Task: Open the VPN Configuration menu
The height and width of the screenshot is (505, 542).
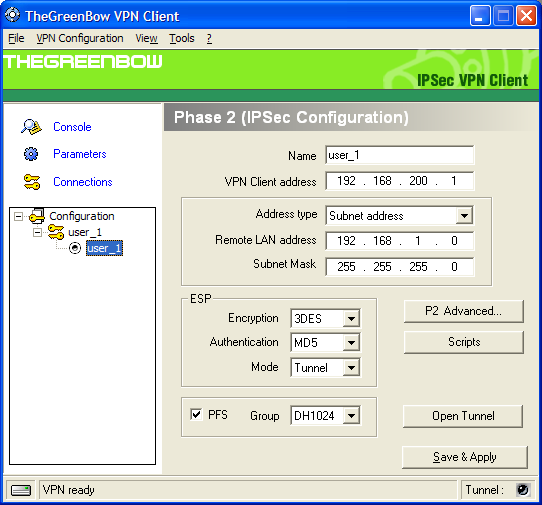Action: (80, 38)
